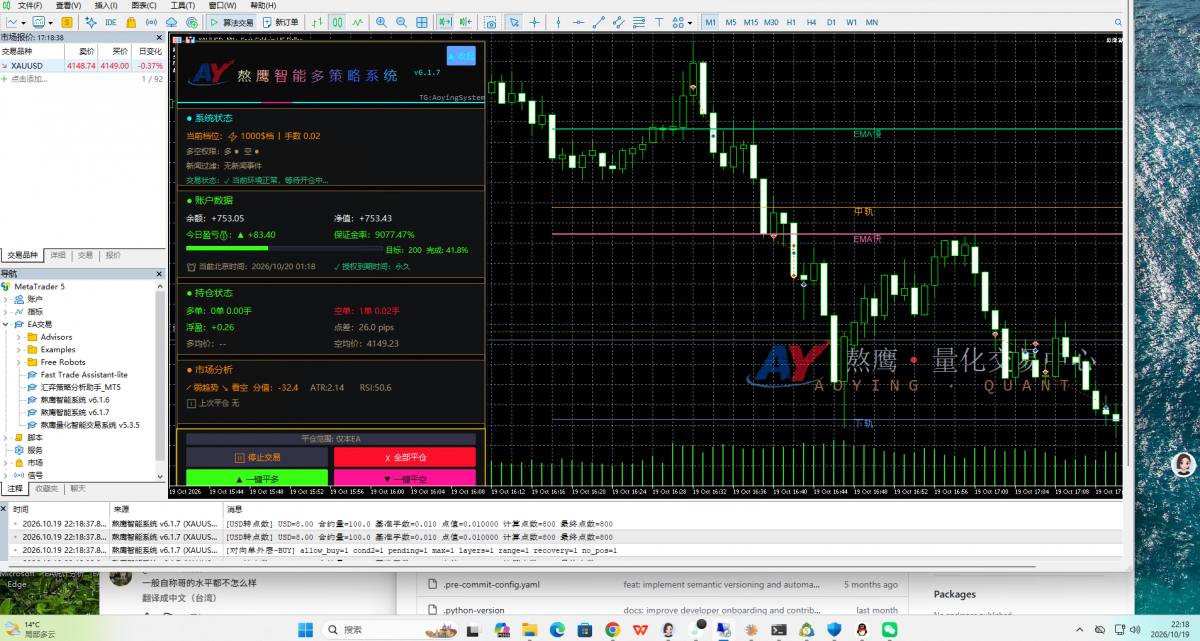The height and width of the screenshot is (641, 1200).
Task: Expand the Advisors folder in navigator
Action: coord(19,337)
